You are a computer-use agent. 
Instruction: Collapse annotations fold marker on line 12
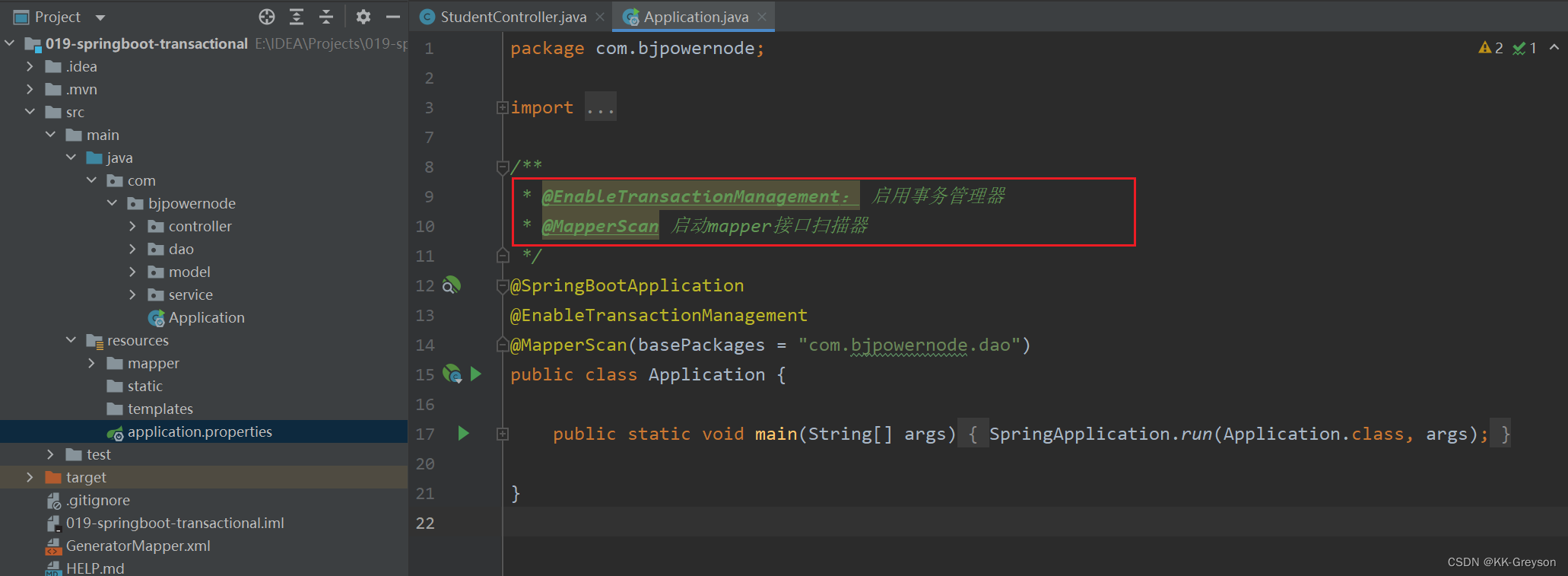pyautogui.click(x=502, y=286)
